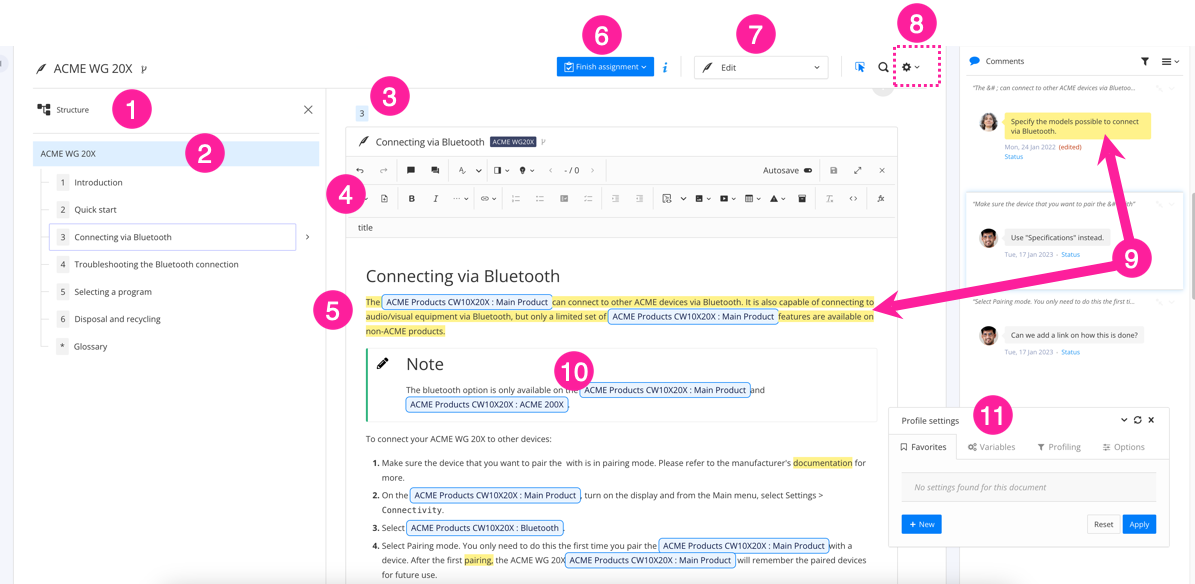This screenshot has width=1195, height=584.
Task: Click the Finish assignment button
Action: click(x=605, y=67)
